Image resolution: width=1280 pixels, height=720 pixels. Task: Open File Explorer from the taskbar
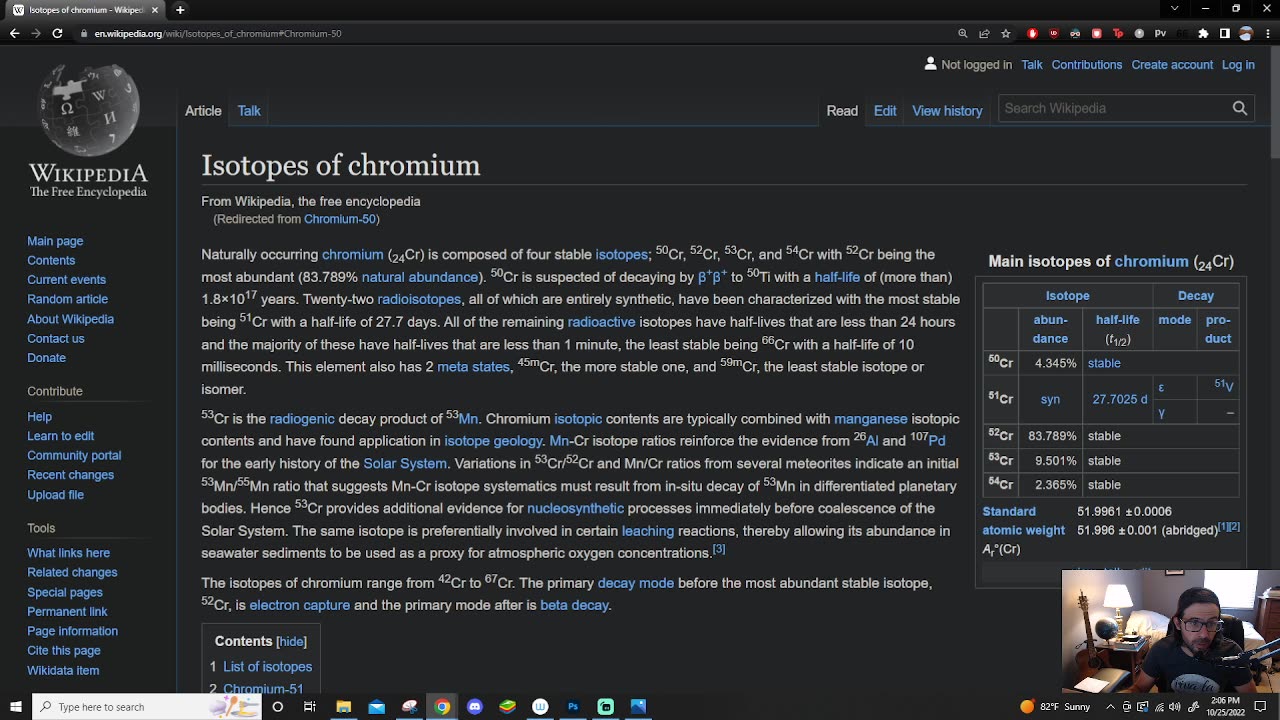(344, 707)
